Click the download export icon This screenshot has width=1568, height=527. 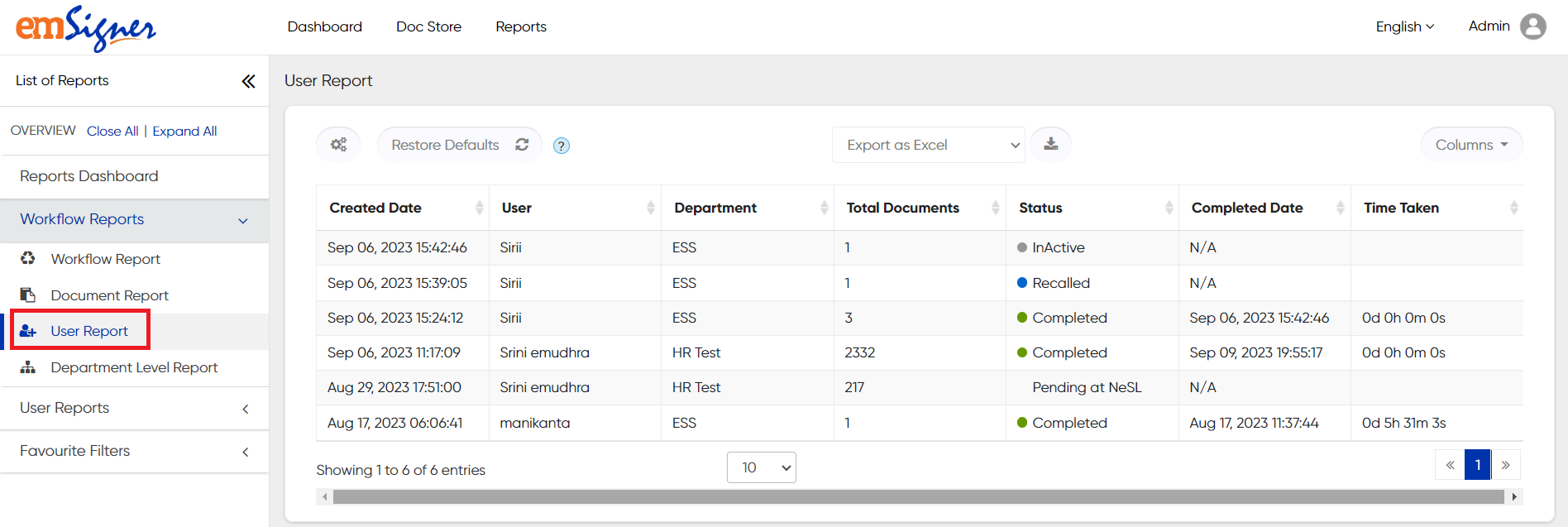1050,145
